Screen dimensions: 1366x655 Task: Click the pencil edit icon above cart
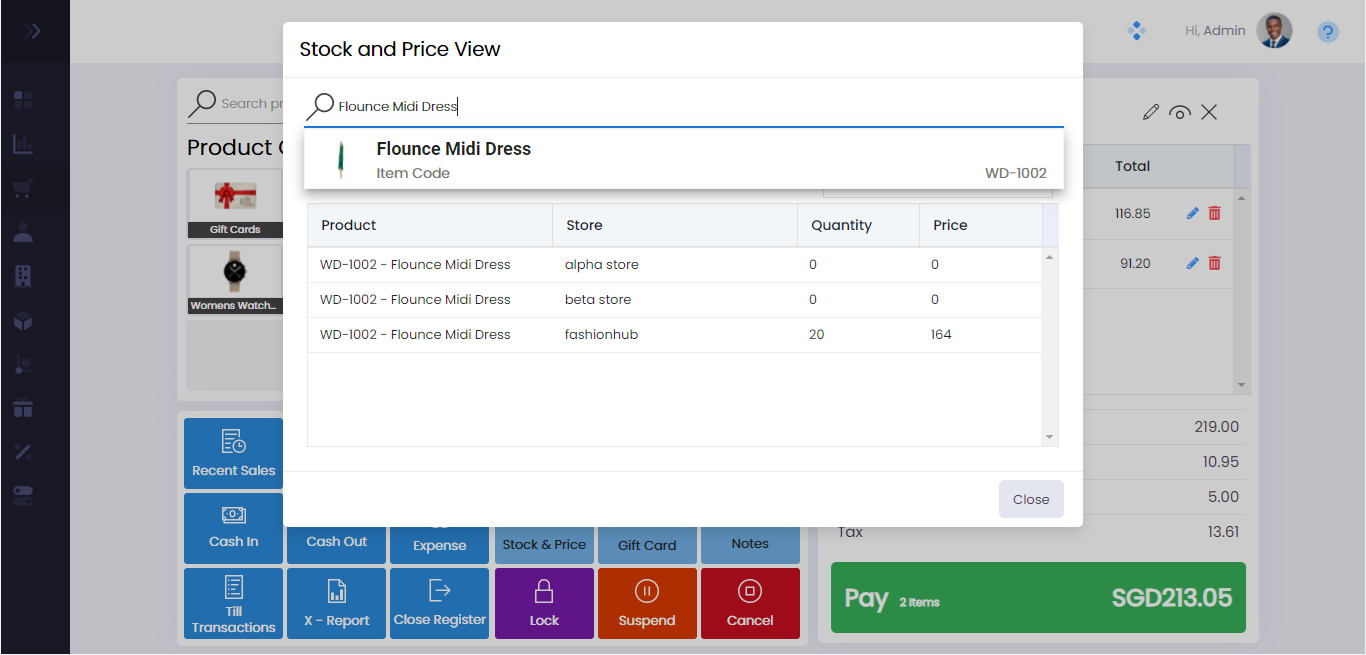1150,112
